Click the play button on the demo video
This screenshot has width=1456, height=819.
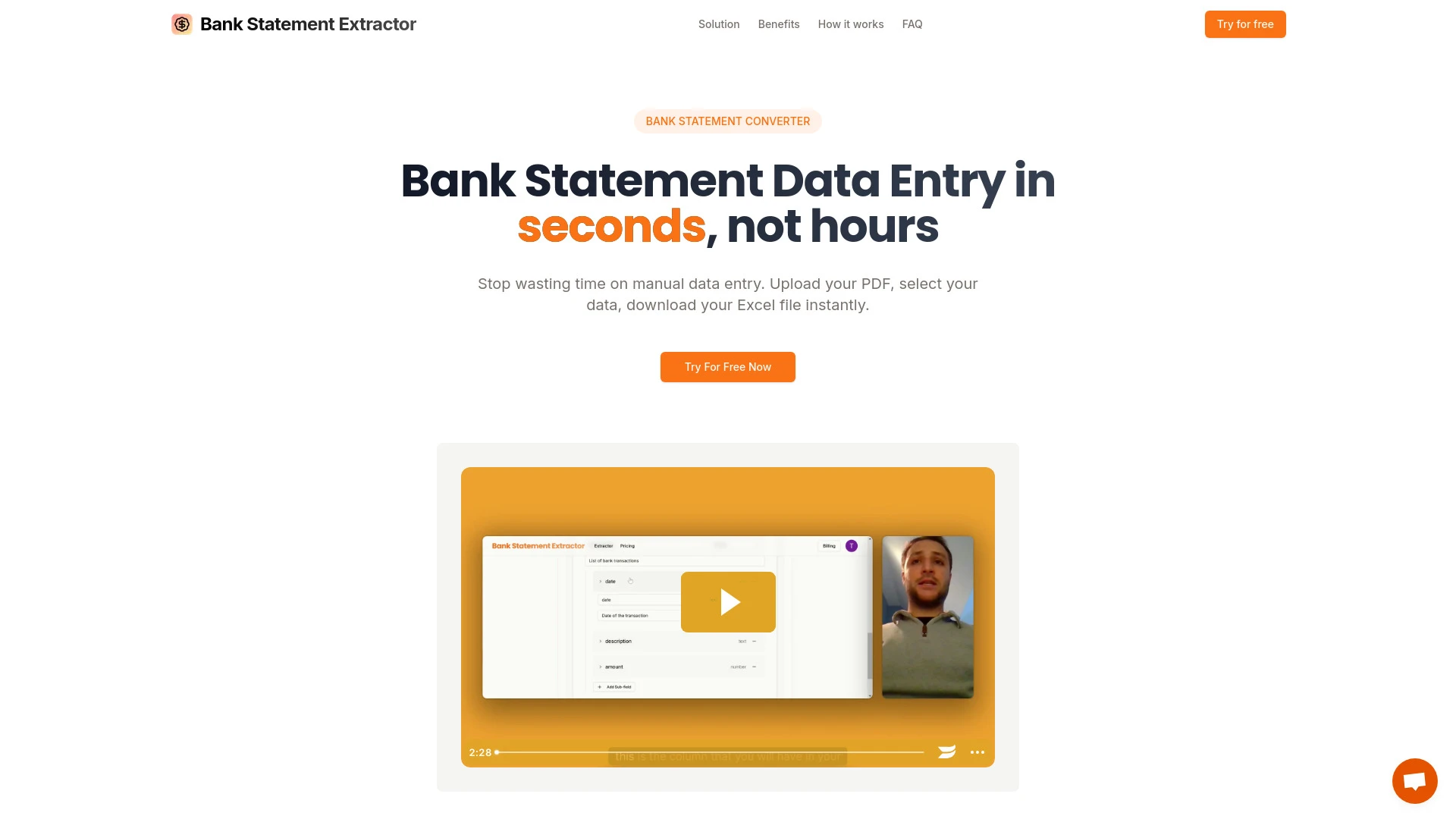click(727, 601)
